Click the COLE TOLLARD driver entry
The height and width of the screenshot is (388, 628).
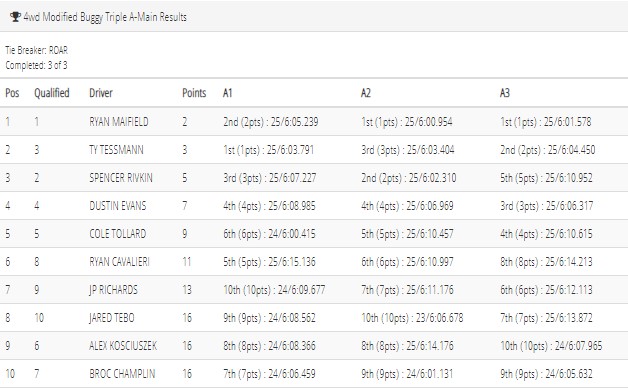(117, 234)
